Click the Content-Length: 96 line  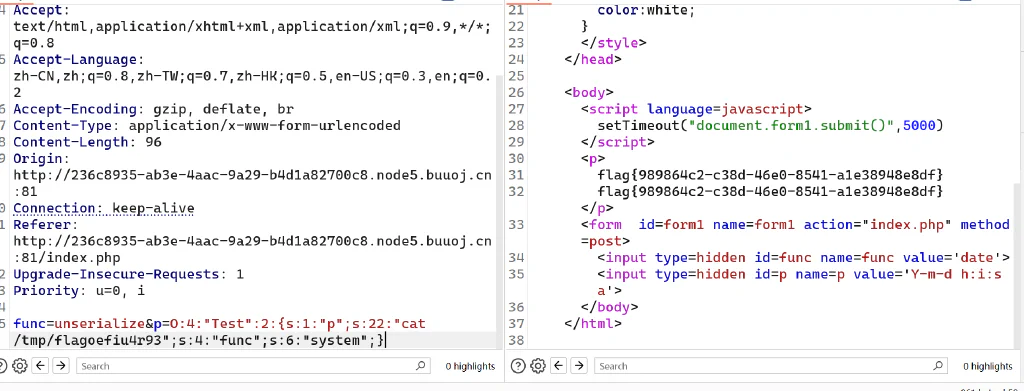click(x=87, y=142)
